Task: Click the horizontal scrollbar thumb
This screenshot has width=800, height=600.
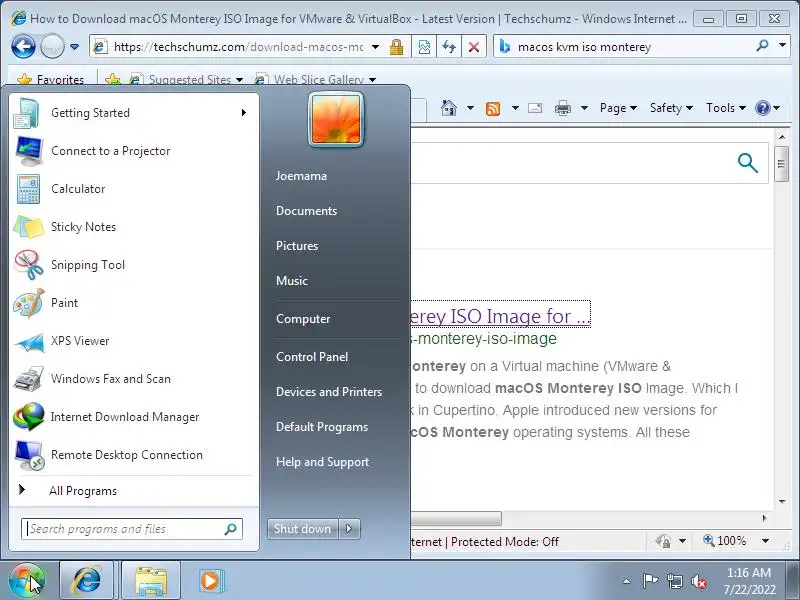Action: click(456, 518)
